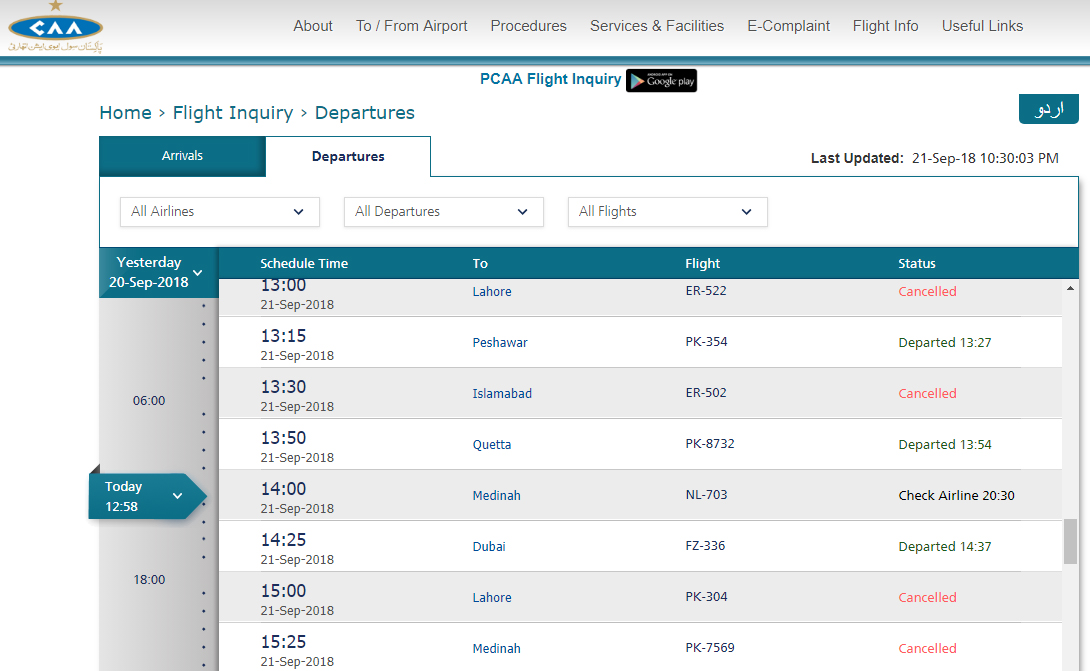The width and height of the screenshot is (1090, 671).
Task: Click the 13:50 schedule time
Action: pyautogui.click(x=283, y=438)
